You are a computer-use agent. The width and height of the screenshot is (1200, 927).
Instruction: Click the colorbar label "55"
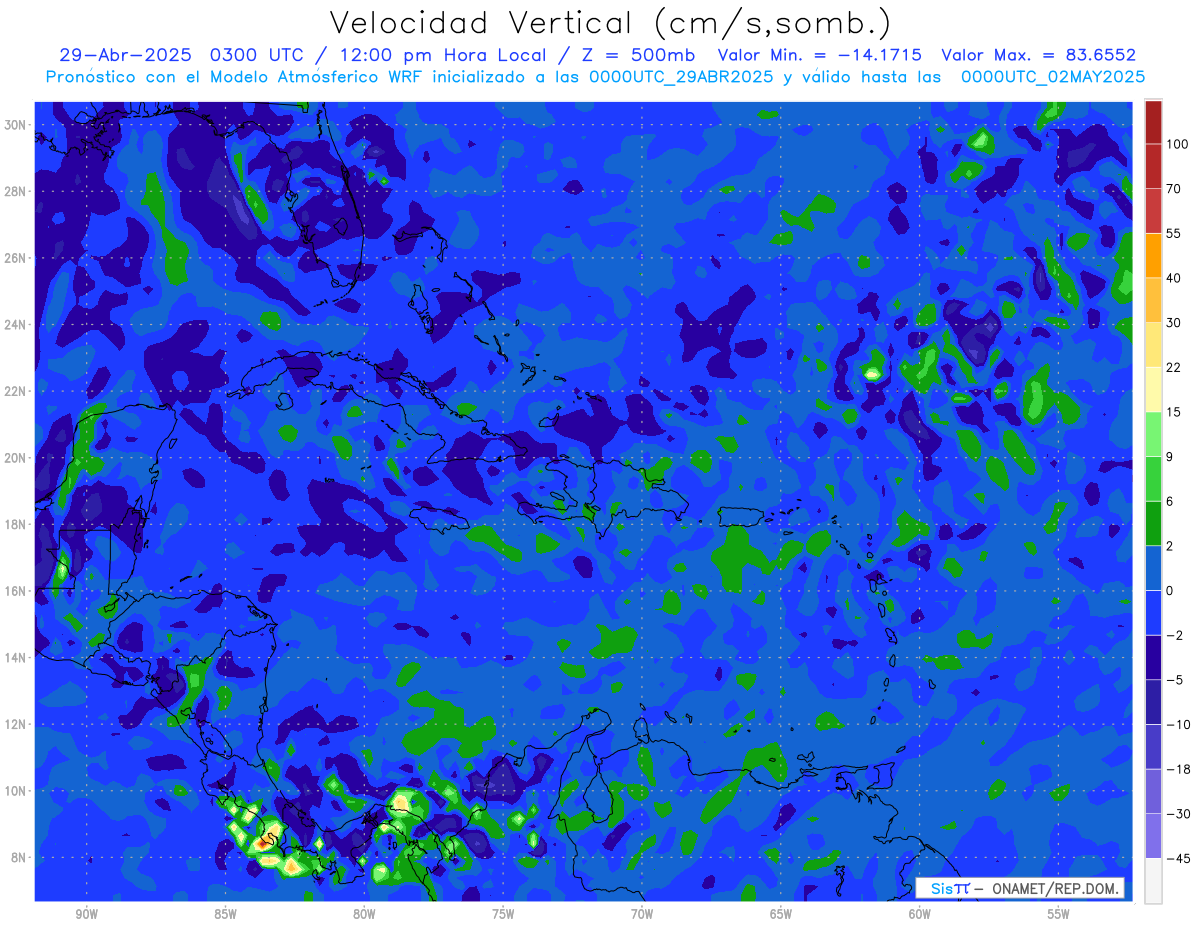point(1174,233)
